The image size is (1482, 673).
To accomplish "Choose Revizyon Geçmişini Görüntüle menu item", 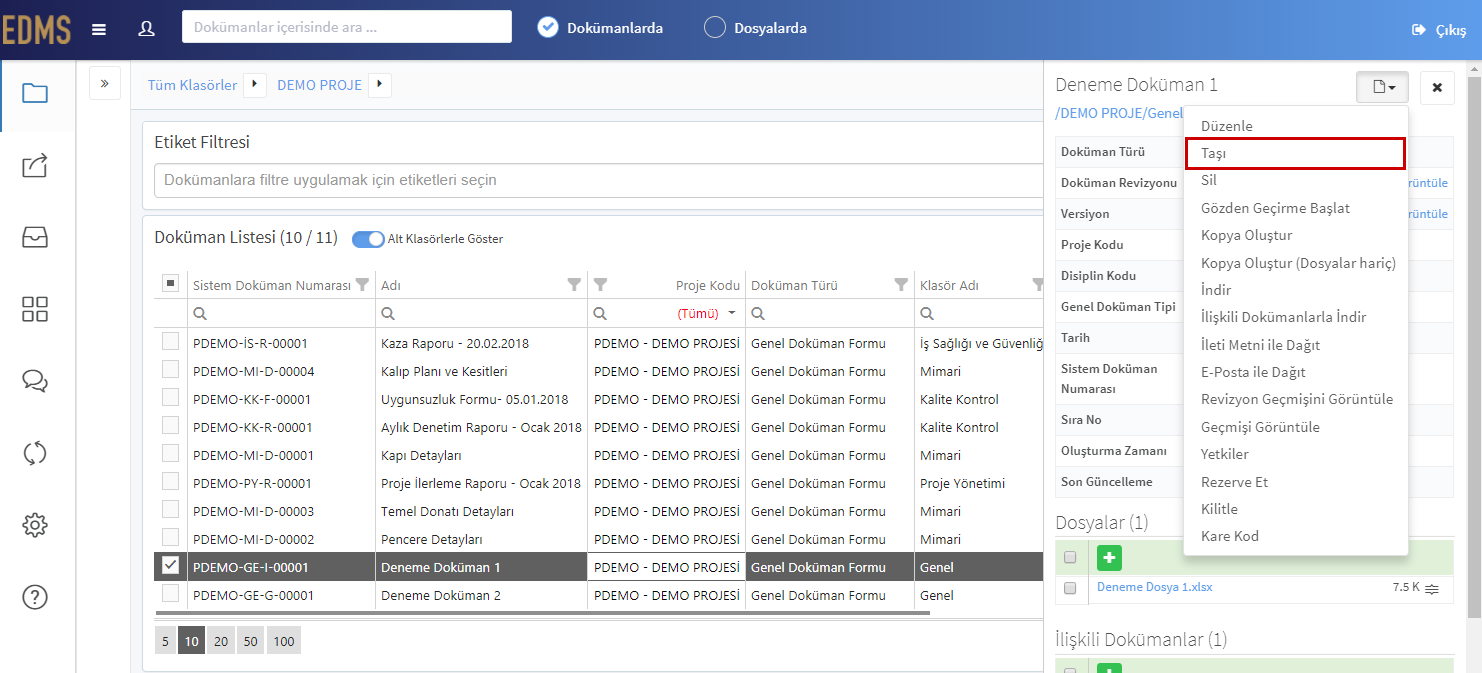I will pyautogui.click(x=1296, y=399).
